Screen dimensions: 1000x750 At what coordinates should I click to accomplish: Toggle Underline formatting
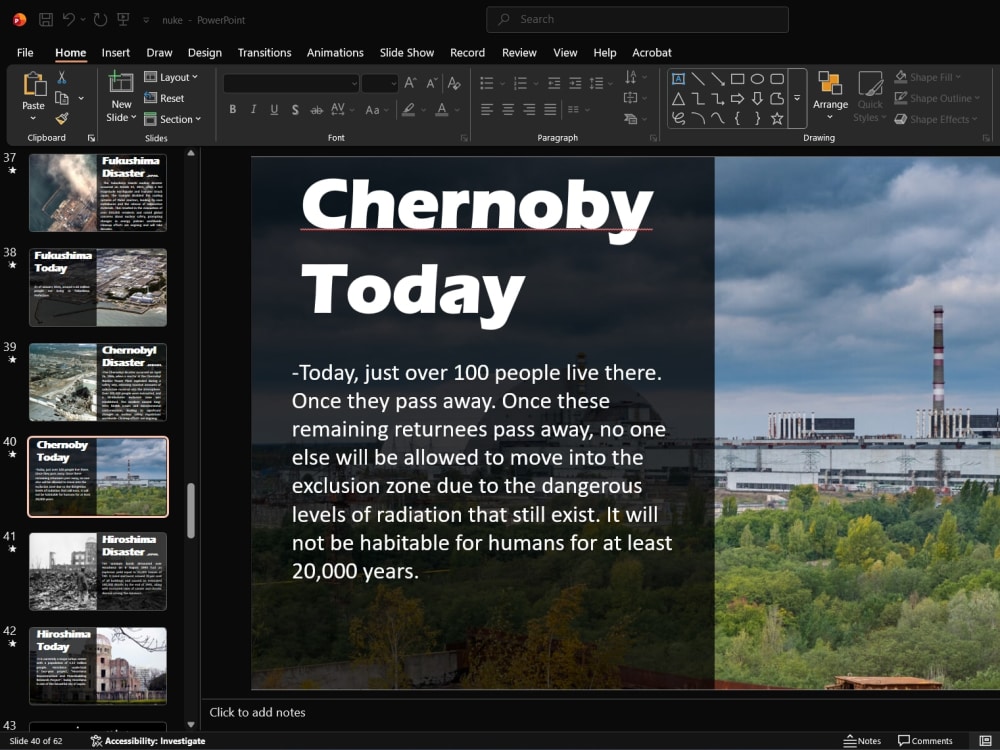pyautogui.click(x=274, y=110)
